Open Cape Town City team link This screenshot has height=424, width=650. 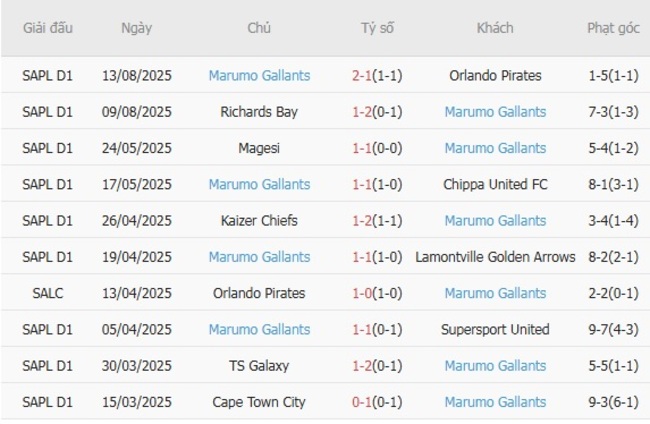259,402
